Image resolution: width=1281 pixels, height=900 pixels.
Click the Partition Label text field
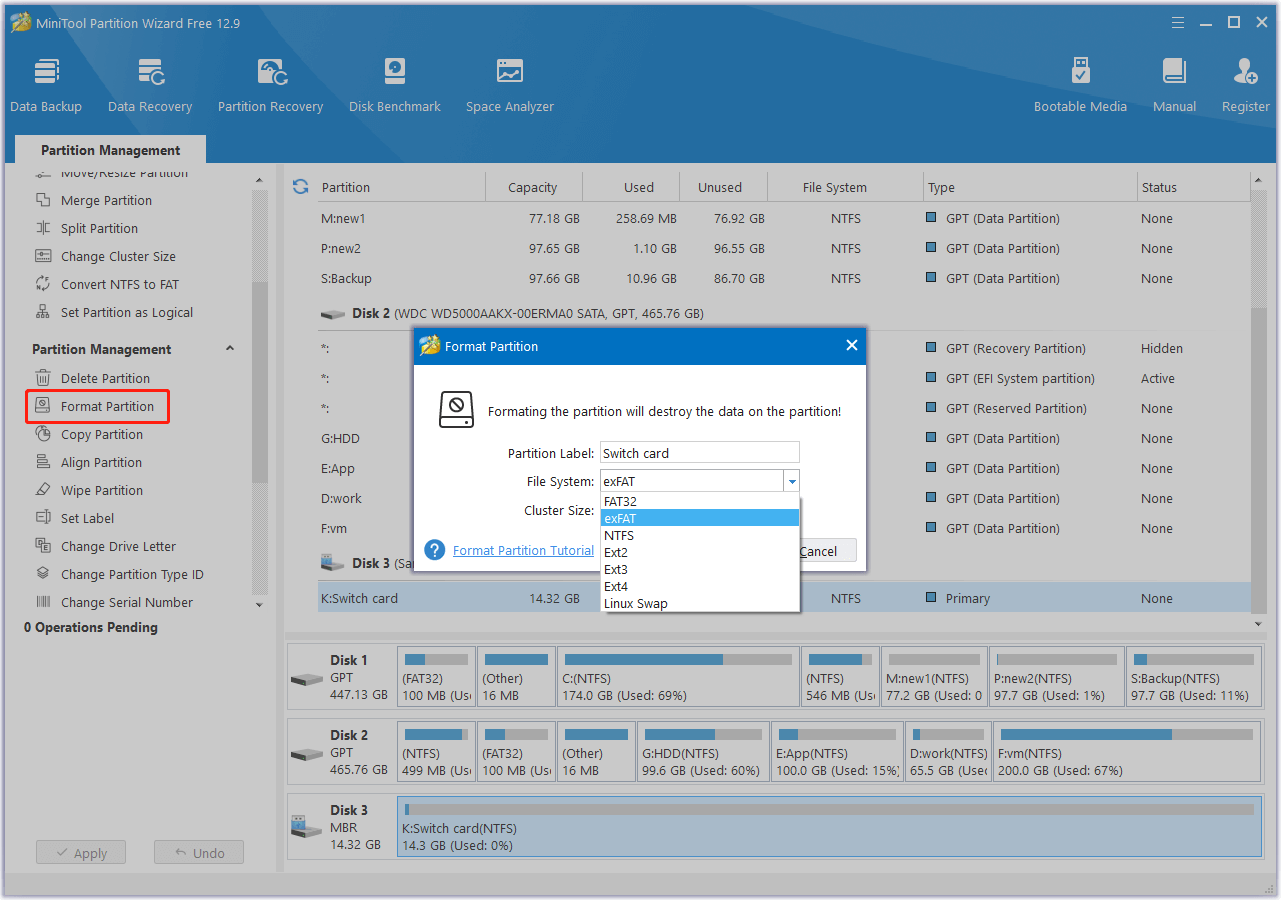point(699,452)
